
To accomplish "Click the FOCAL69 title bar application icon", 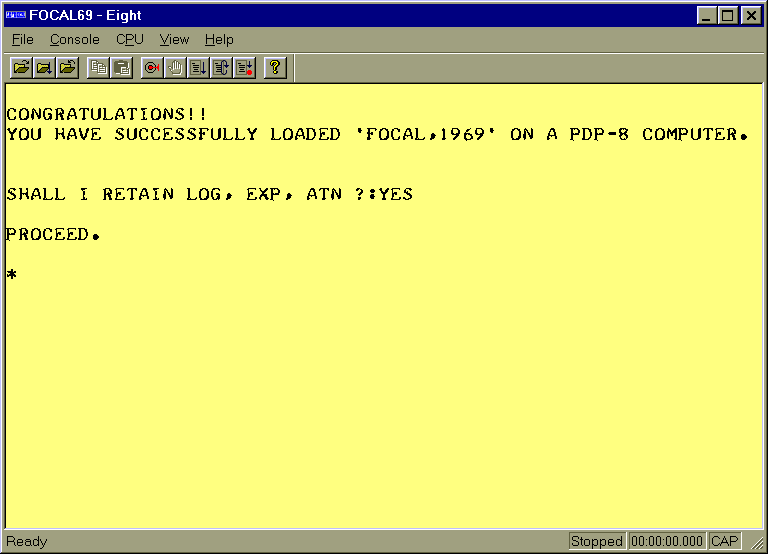I will 15,15.
